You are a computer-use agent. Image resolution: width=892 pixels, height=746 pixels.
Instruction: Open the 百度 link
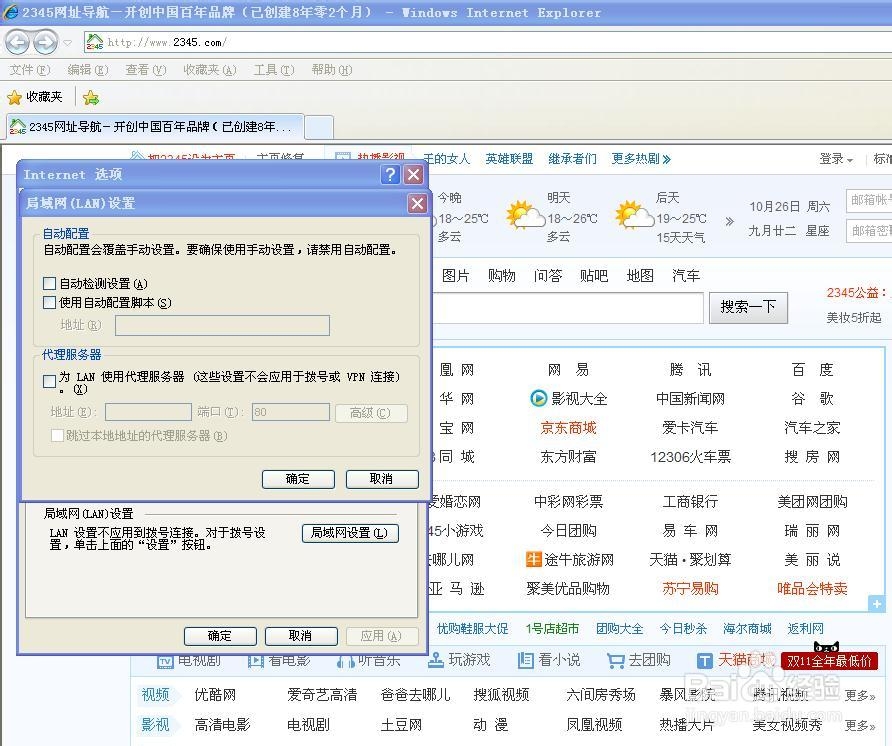pyautogui.click(x=812, y=370)
